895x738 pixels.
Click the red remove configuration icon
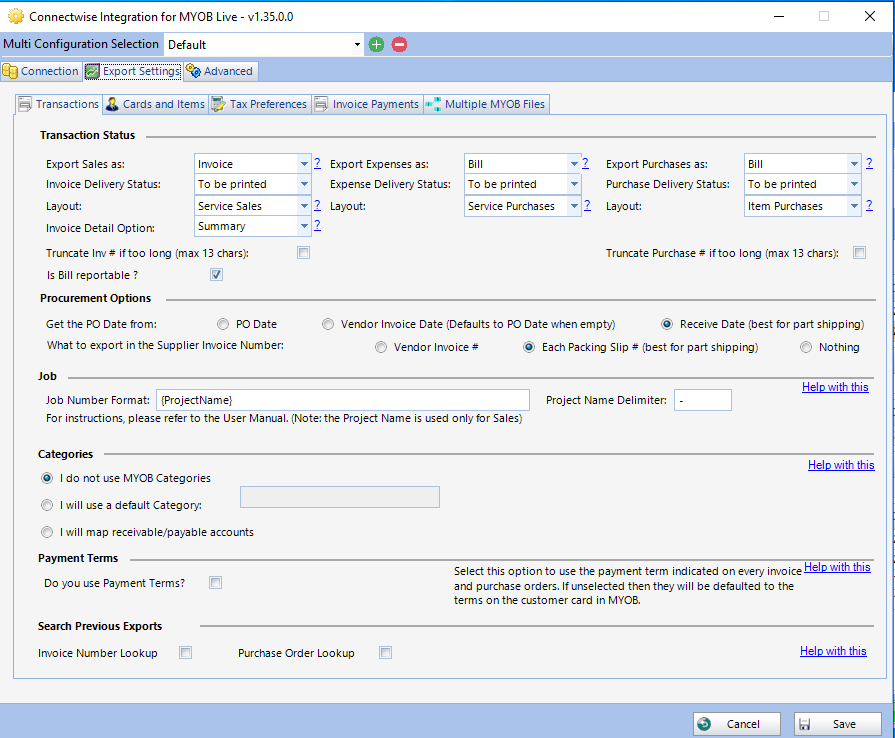click(400, 45)
